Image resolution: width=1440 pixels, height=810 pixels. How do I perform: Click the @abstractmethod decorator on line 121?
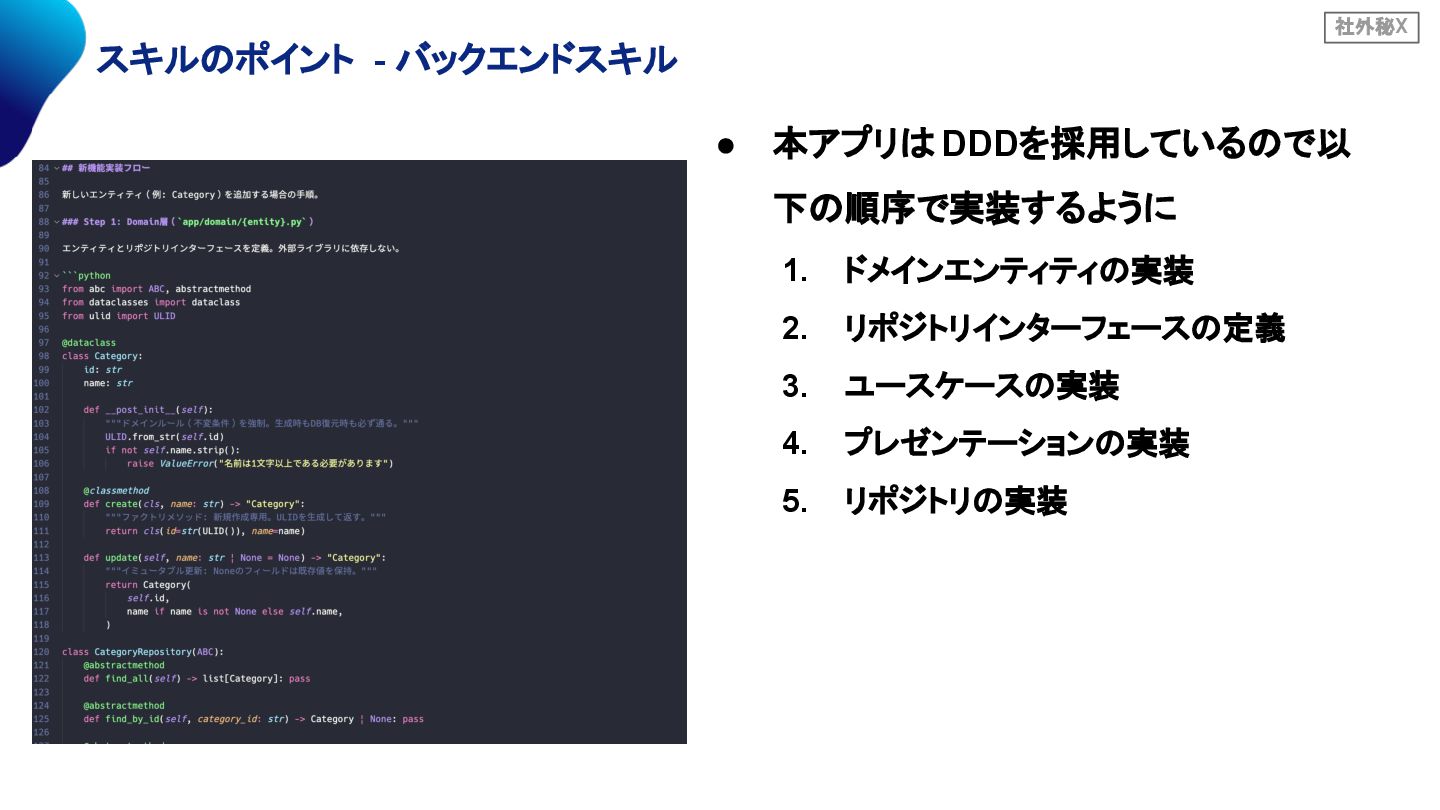[124, 665]
